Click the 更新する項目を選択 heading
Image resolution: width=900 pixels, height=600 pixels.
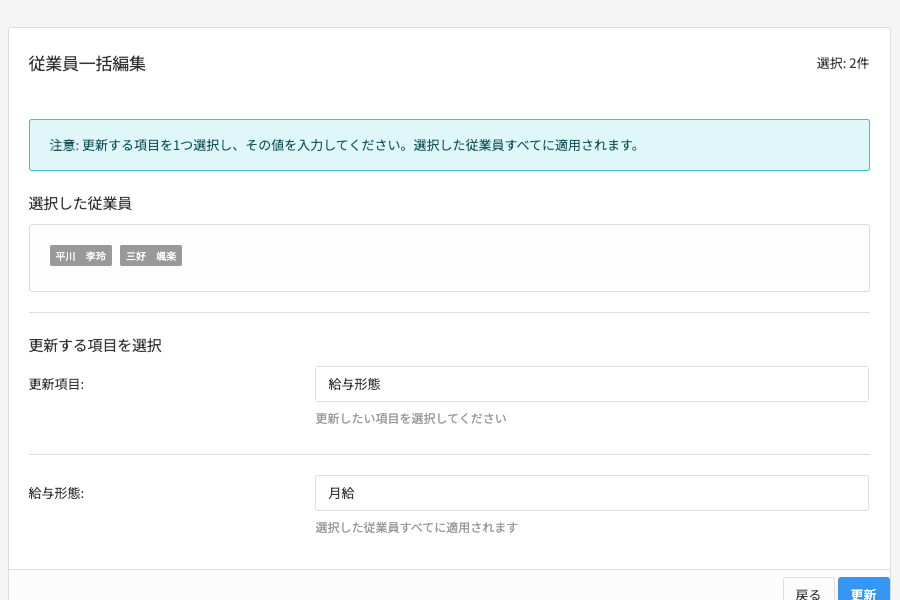(95, 345)
